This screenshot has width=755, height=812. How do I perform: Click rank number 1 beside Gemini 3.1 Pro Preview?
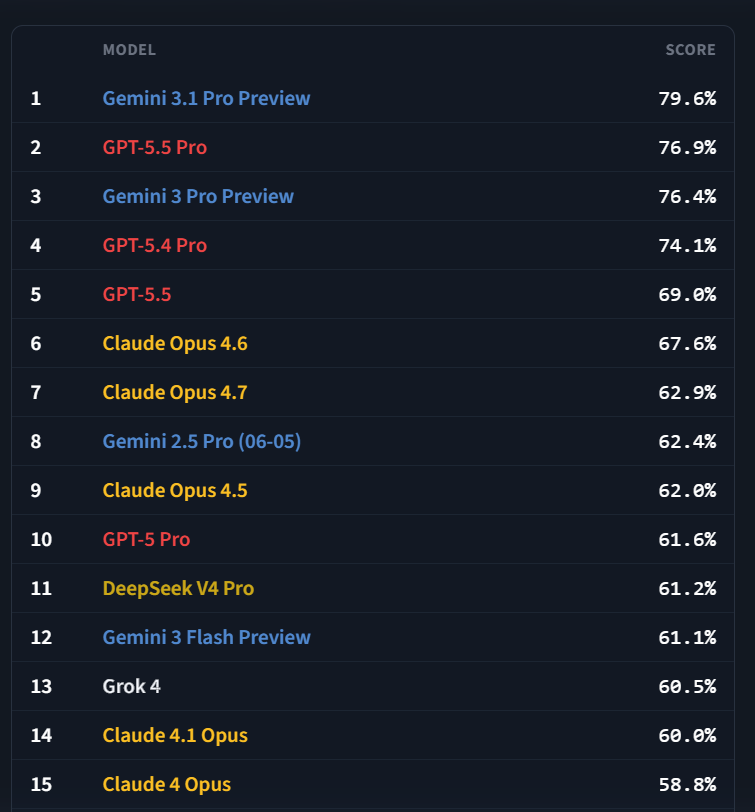pyautogui.click(x=36, y=98)
